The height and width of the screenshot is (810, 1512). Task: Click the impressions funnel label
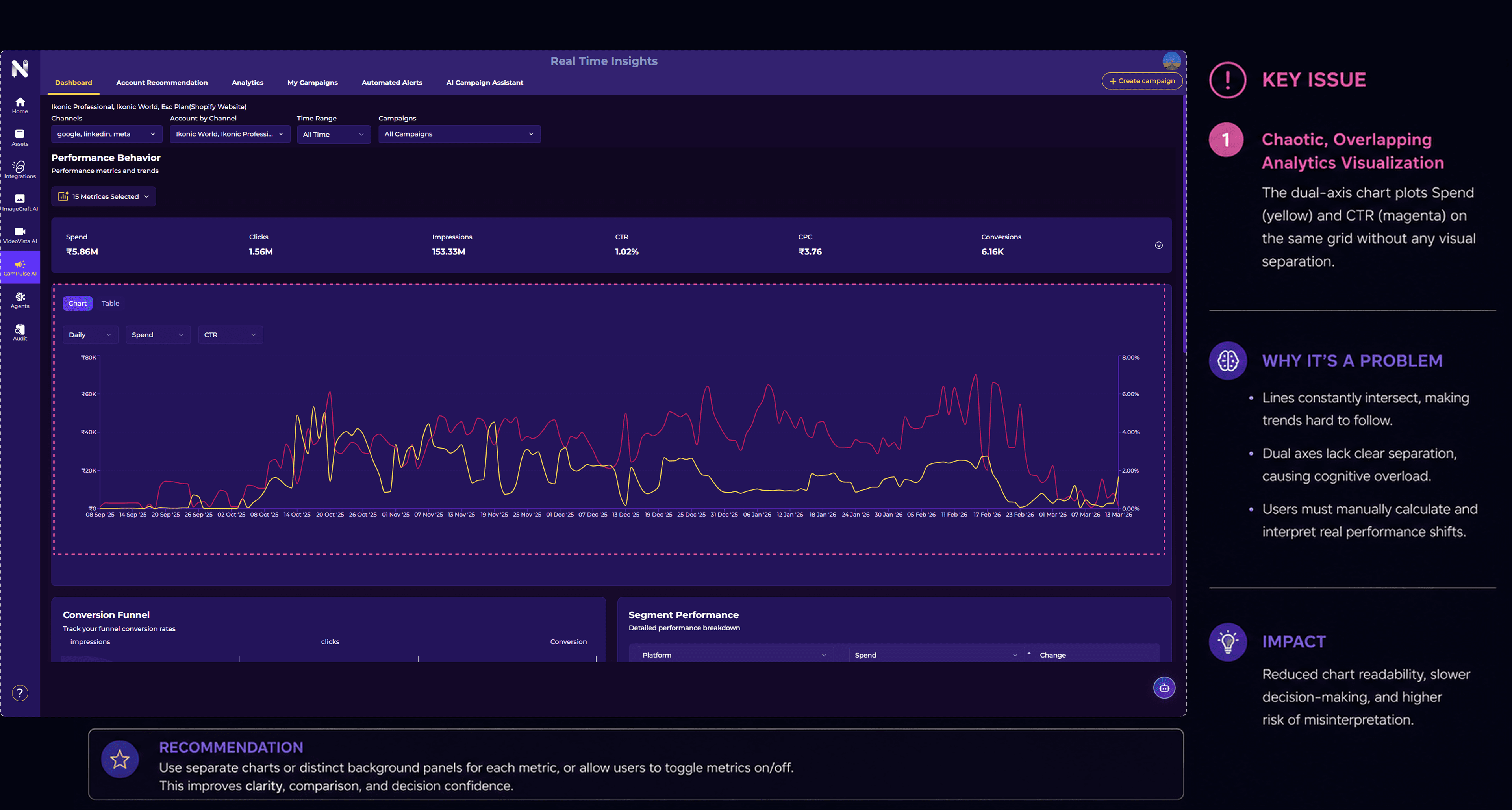click(90, 641)
